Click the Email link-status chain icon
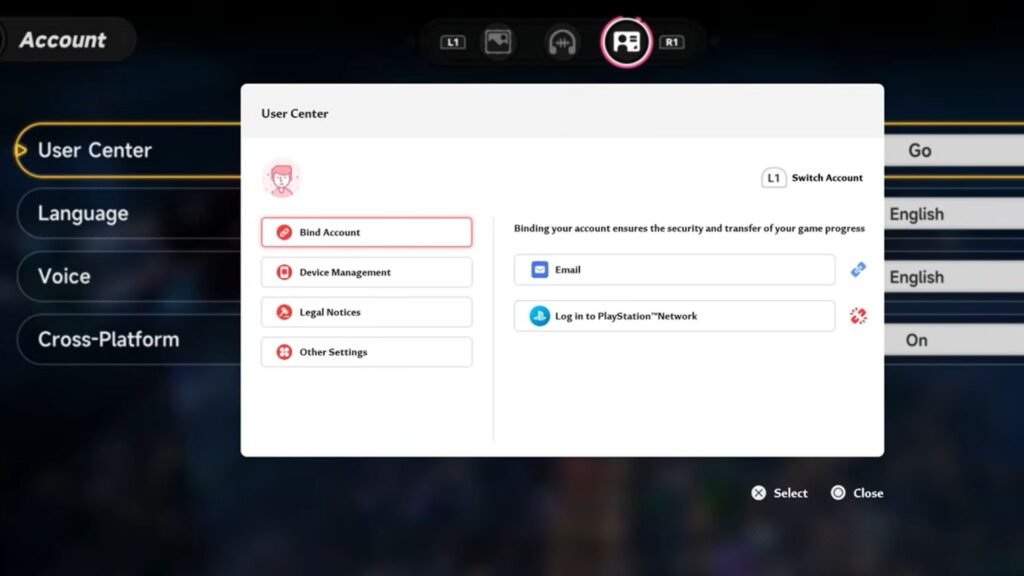This screenshot has width=1024, height=576. [x=857, y=270]
